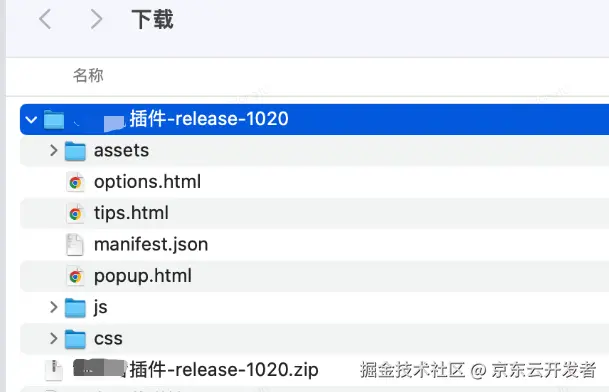Sort by the 名称 column header
Viewport: 609px width, 392px height.
click(x=88, y=75)
